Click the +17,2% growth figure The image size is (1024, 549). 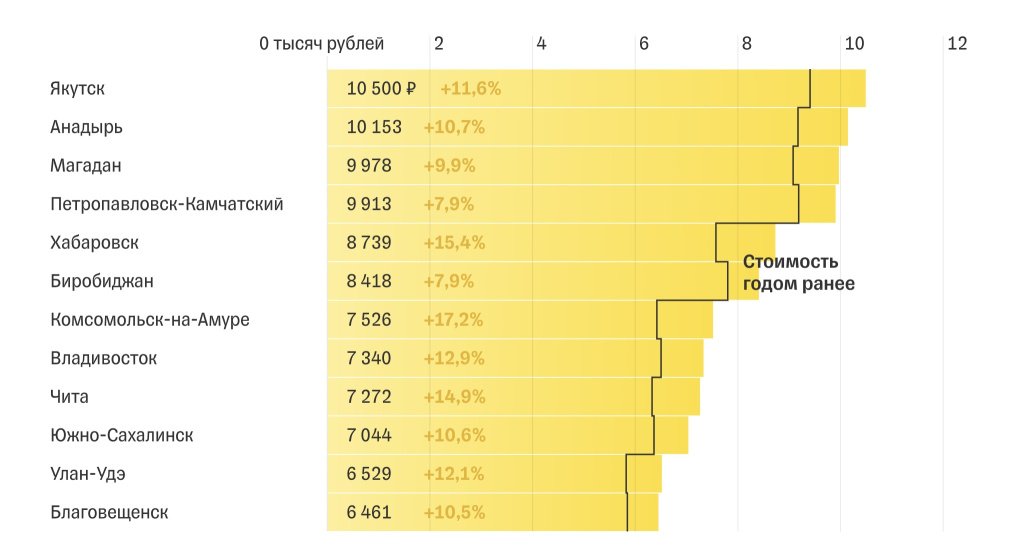453,320
